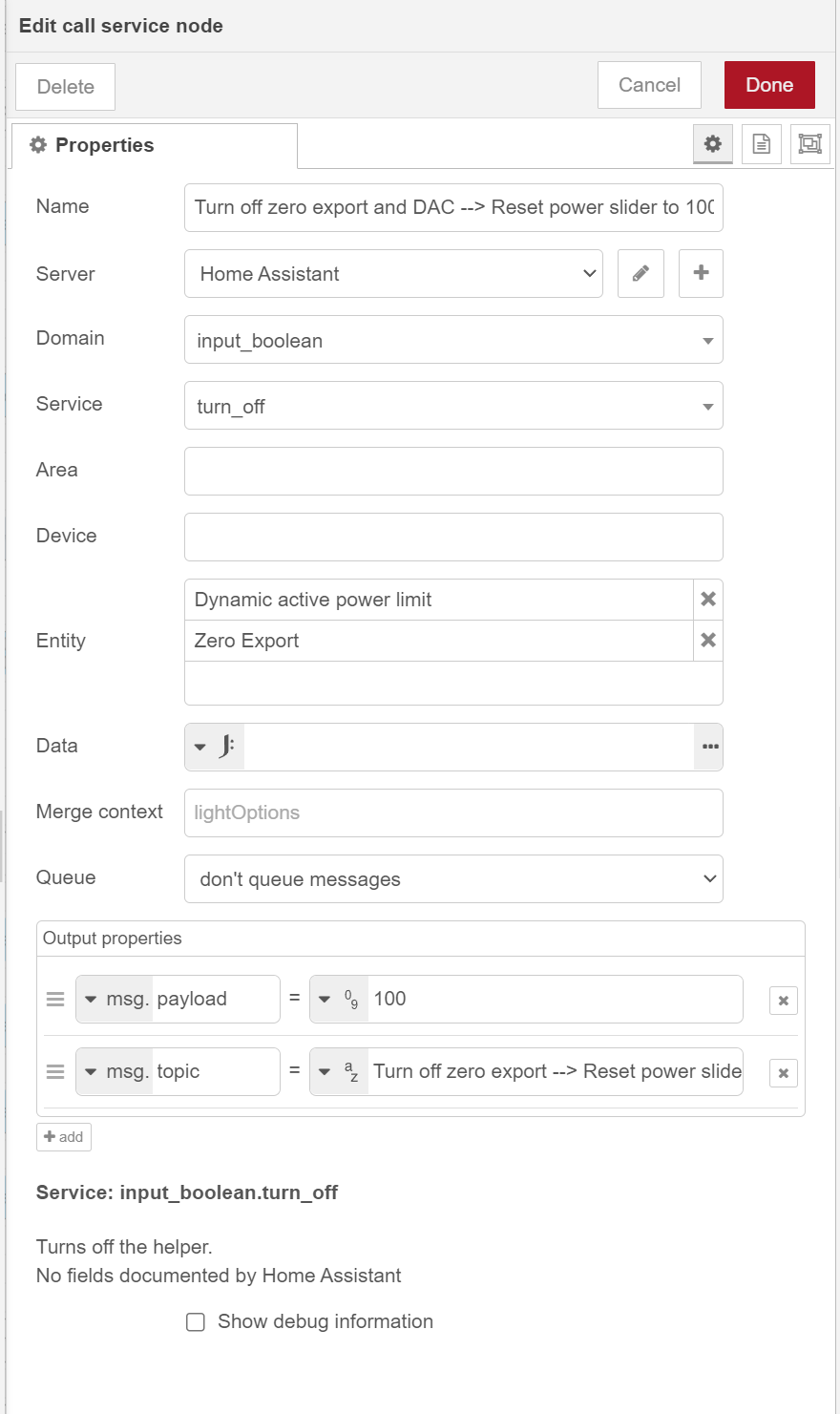Open the Server dropdown

(393, 274)
